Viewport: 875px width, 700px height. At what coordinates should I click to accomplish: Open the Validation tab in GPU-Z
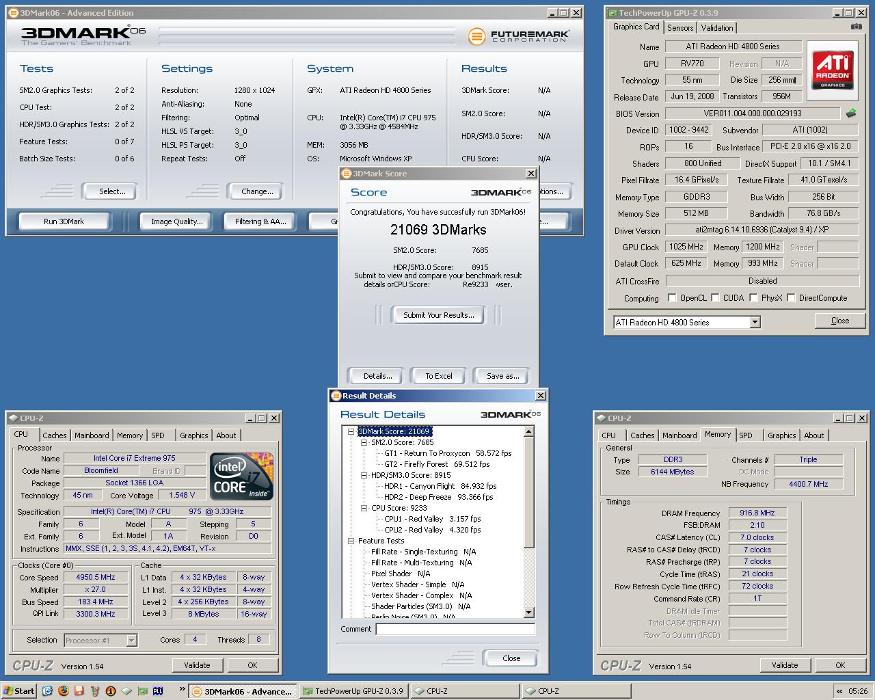(x=717, y=27)
